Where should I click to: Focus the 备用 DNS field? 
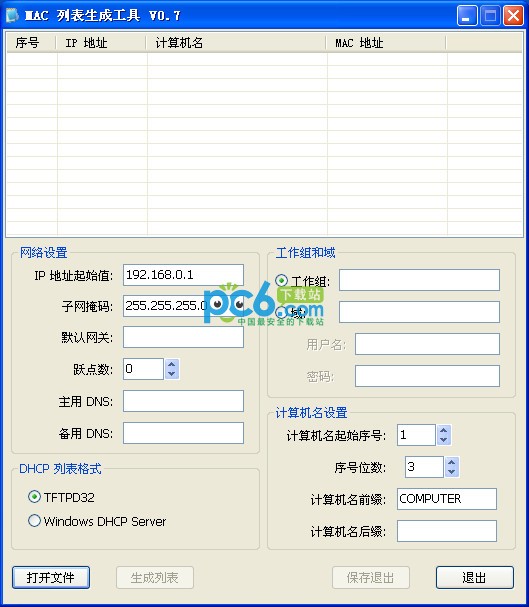tap(183, 433)
